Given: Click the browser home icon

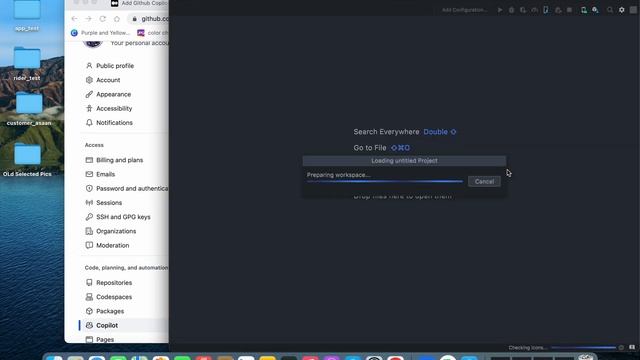Looking at the screenshot, I should 117,19.
